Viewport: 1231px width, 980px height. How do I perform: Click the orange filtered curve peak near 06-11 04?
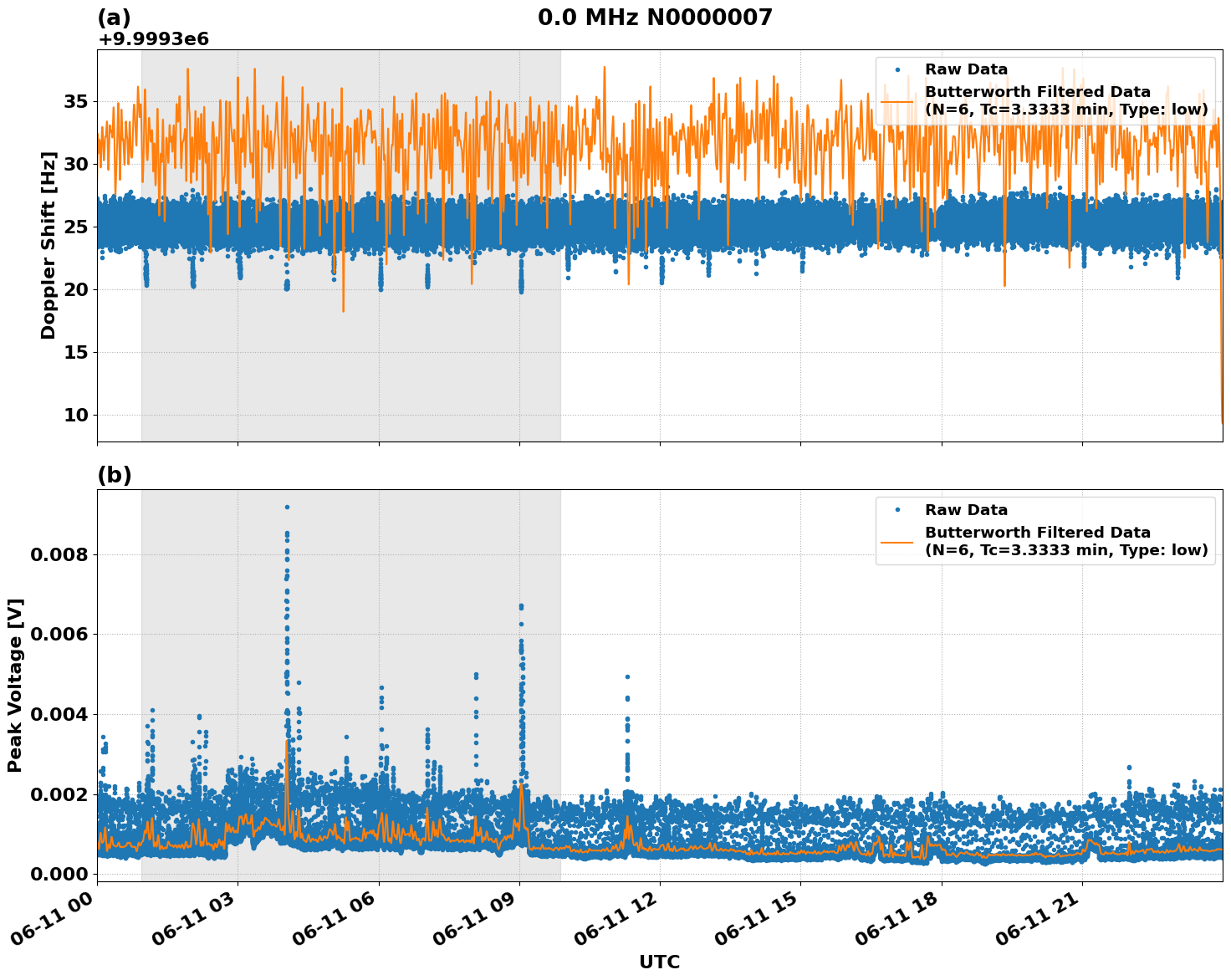point(289,744)
